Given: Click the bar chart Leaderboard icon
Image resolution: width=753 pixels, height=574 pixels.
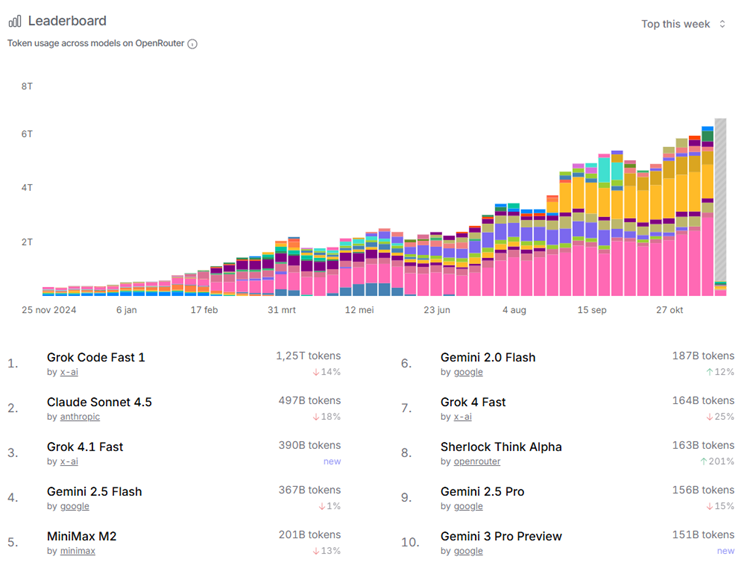Looking at the screenshot, I should 15,21.
